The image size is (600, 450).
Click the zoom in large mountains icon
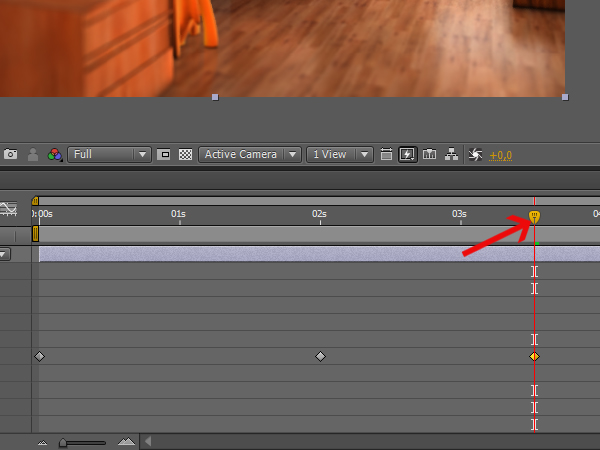point(126,441)
